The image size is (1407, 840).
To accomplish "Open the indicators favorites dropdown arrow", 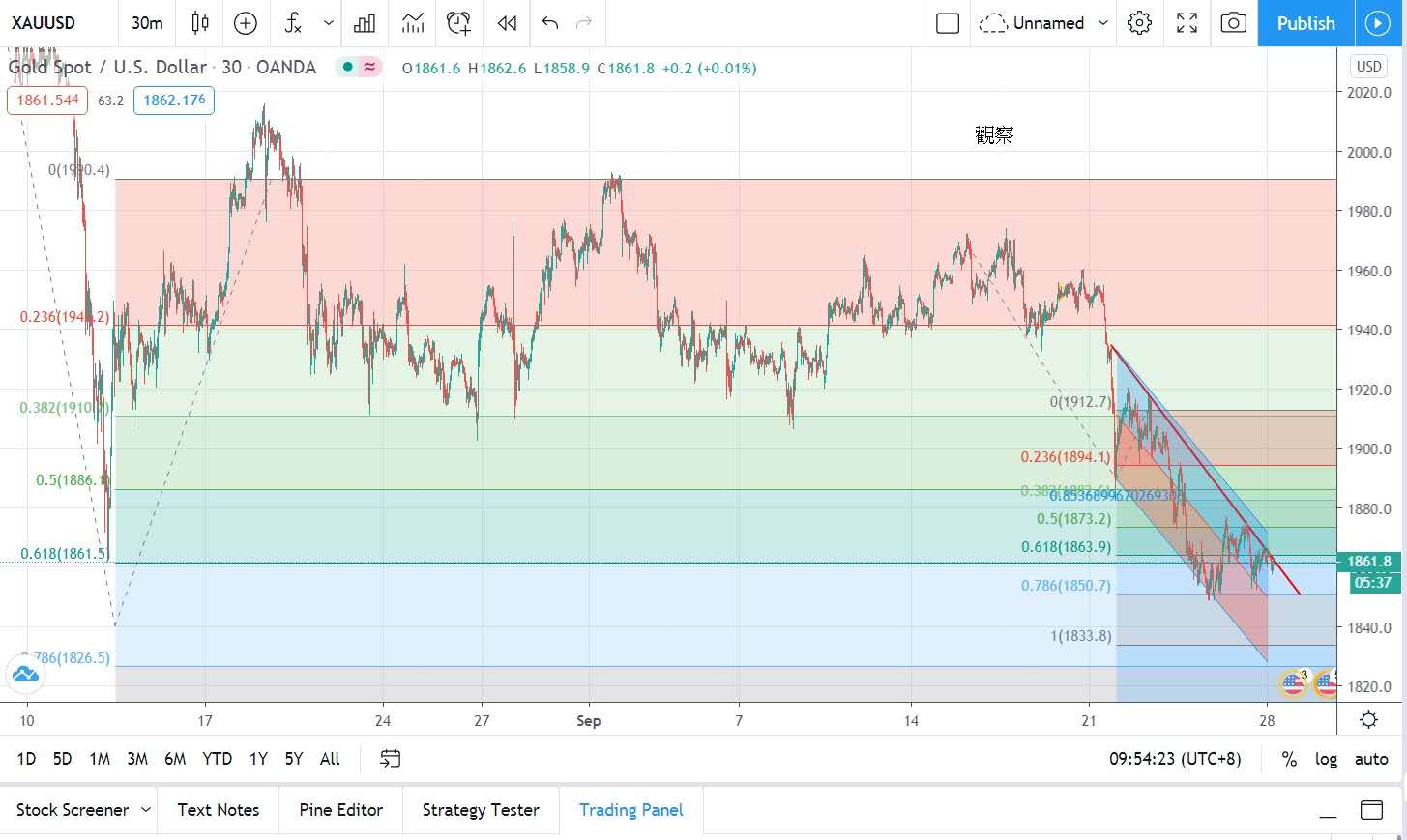I will (x=329, y=23).
